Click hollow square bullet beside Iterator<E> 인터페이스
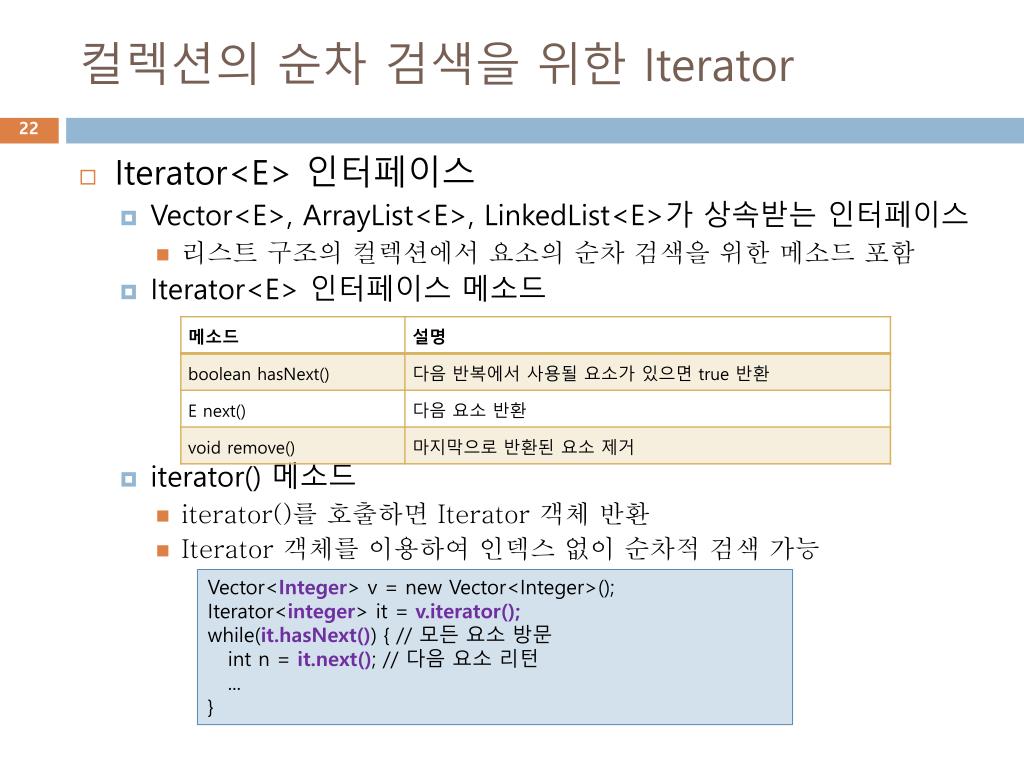 coord(88,177)
